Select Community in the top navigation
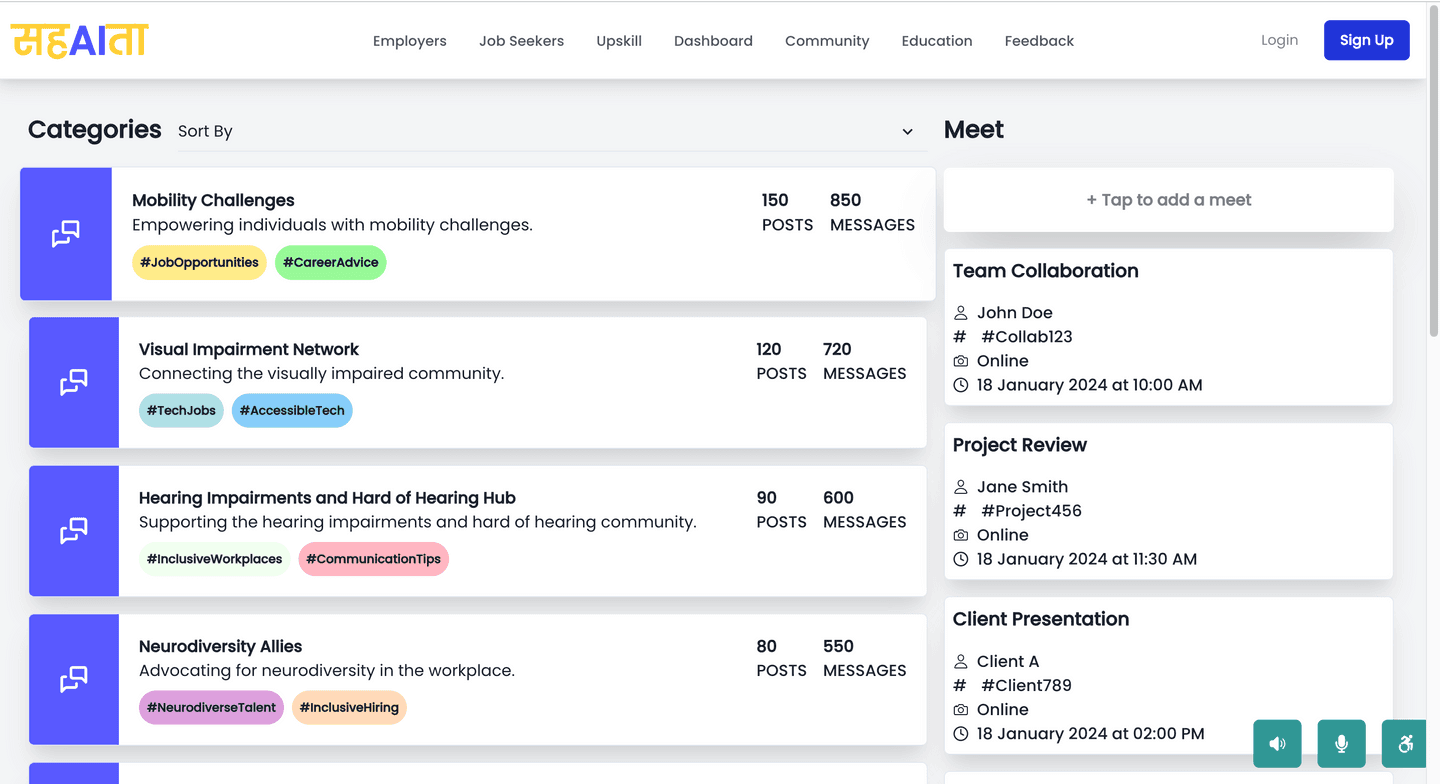The width and height of the screenshot is (1440, 784). point(827,41)
